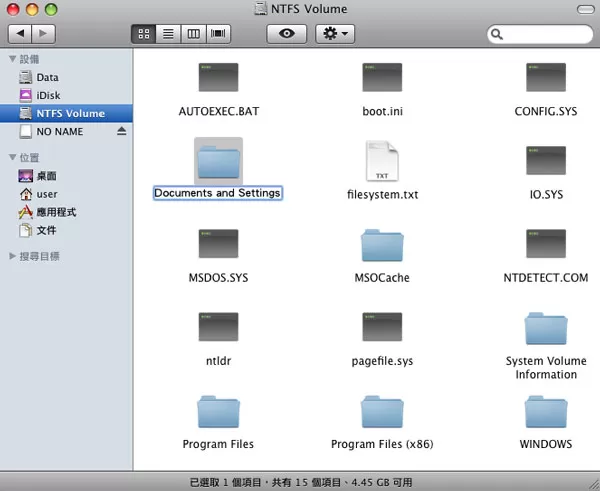Go forward with the right arrow button
This screenshot has height=491, width=600.
click(x=44, y=34)
